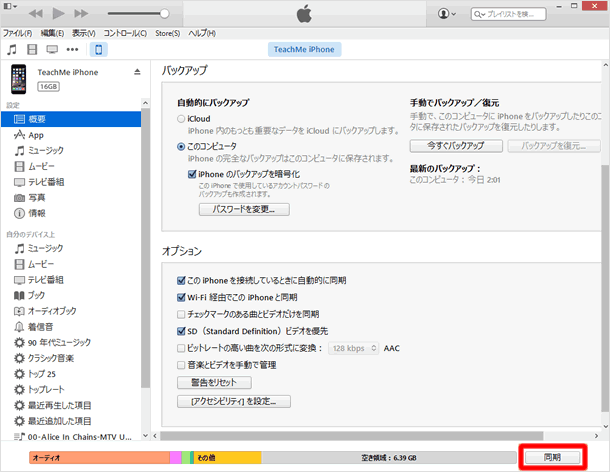
Task: Select オーディオブック in the sidebar
Action: (71, 311)
